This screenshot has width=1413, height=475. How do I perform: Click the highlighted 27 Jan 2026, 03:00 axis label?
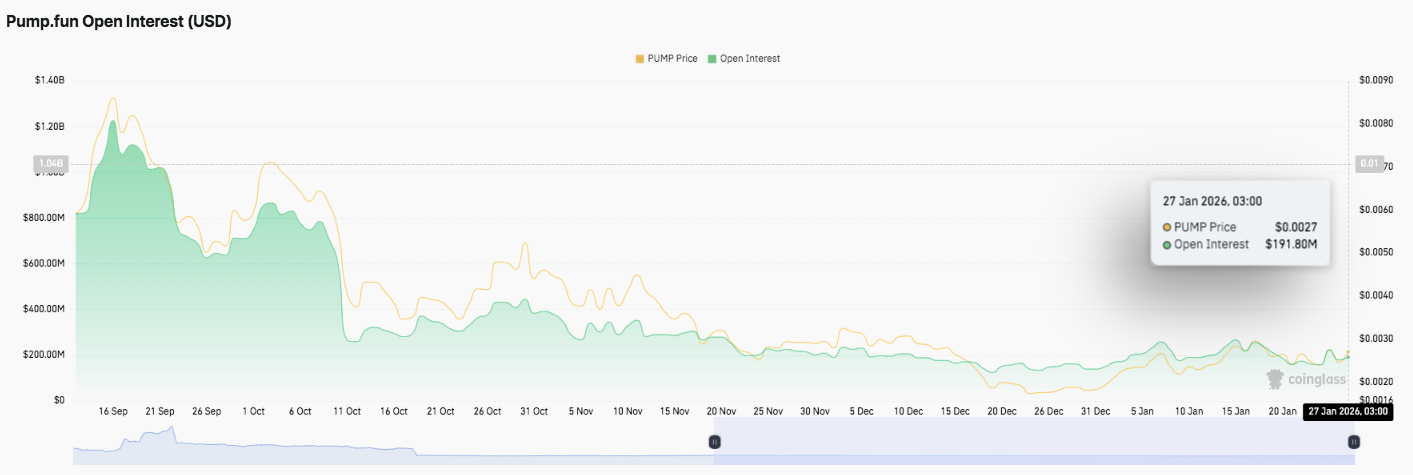(1348, 411)
